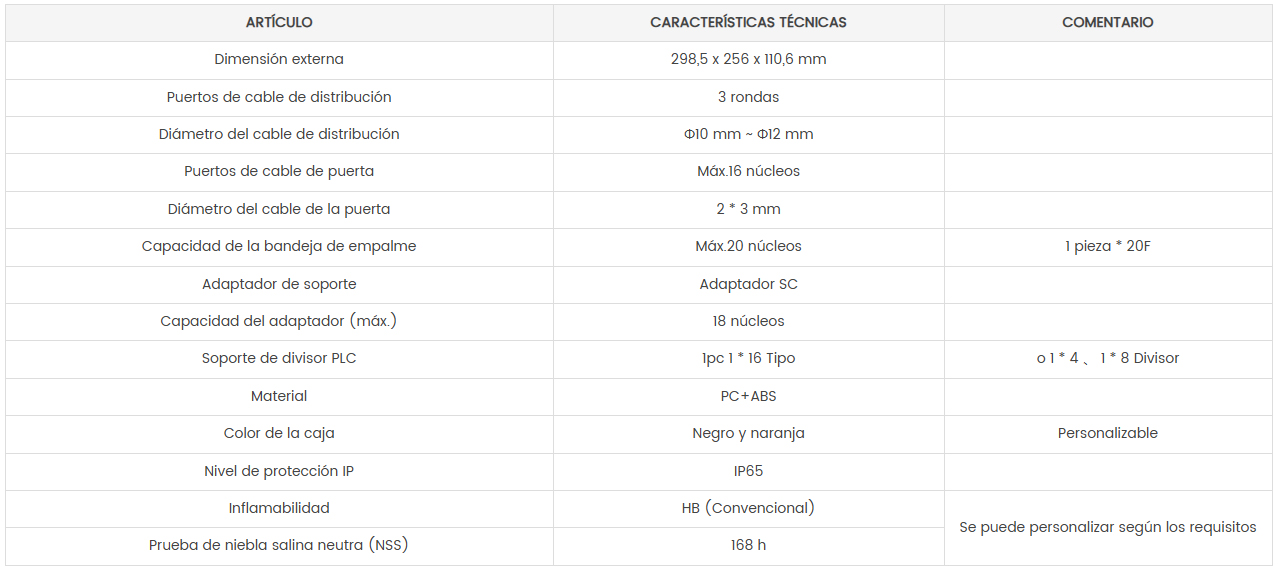Select the Puertos de cable de distribución cell
This screenshot has height=571, width=1279.
(x=279, y=97)
